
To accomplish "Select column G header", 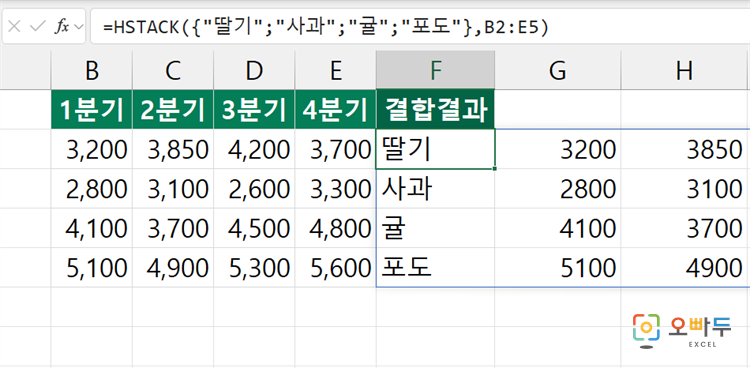I will tap(558, 70).
